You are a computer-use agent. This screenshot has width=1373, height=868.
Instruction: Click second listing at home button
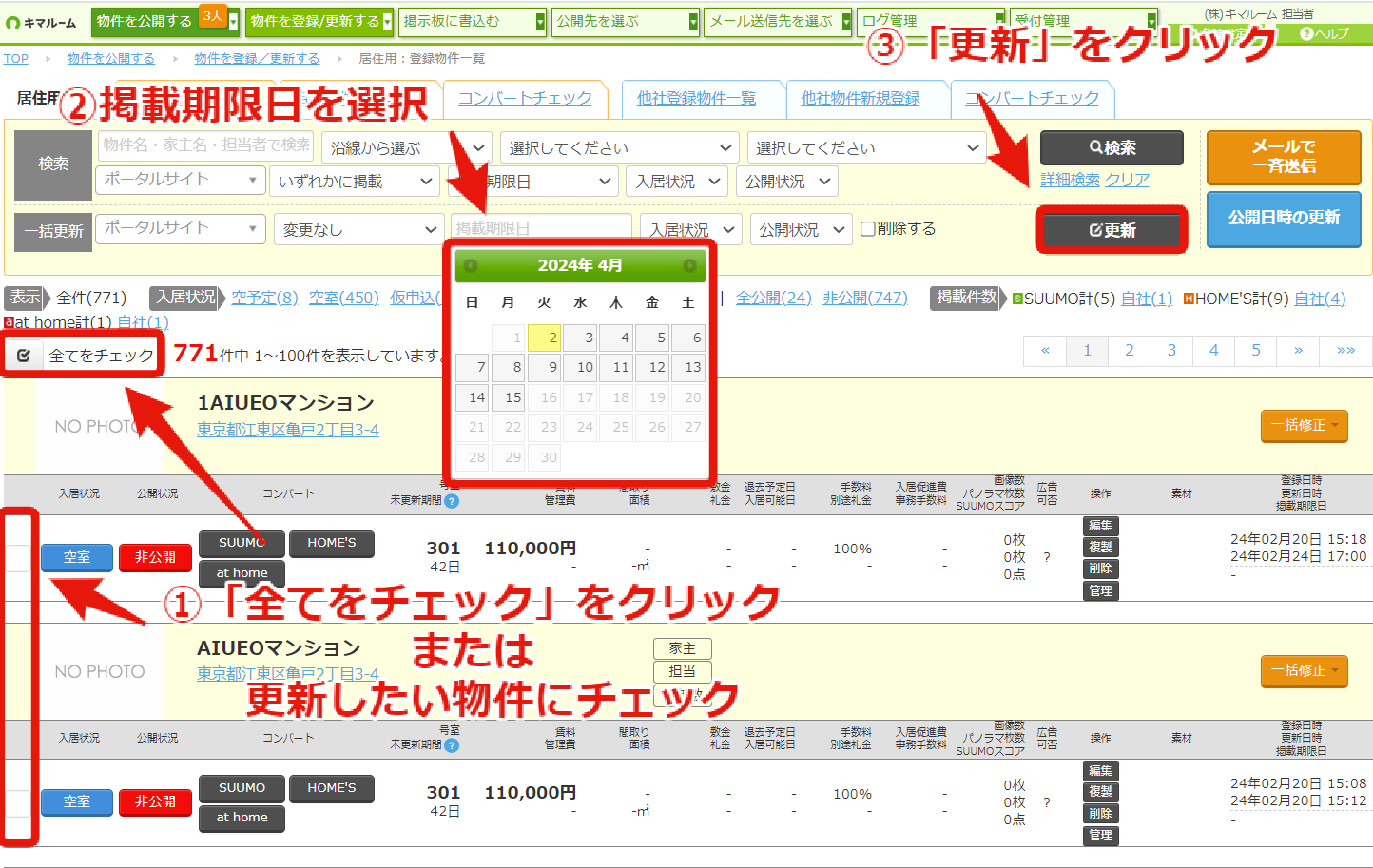[242, 818]
